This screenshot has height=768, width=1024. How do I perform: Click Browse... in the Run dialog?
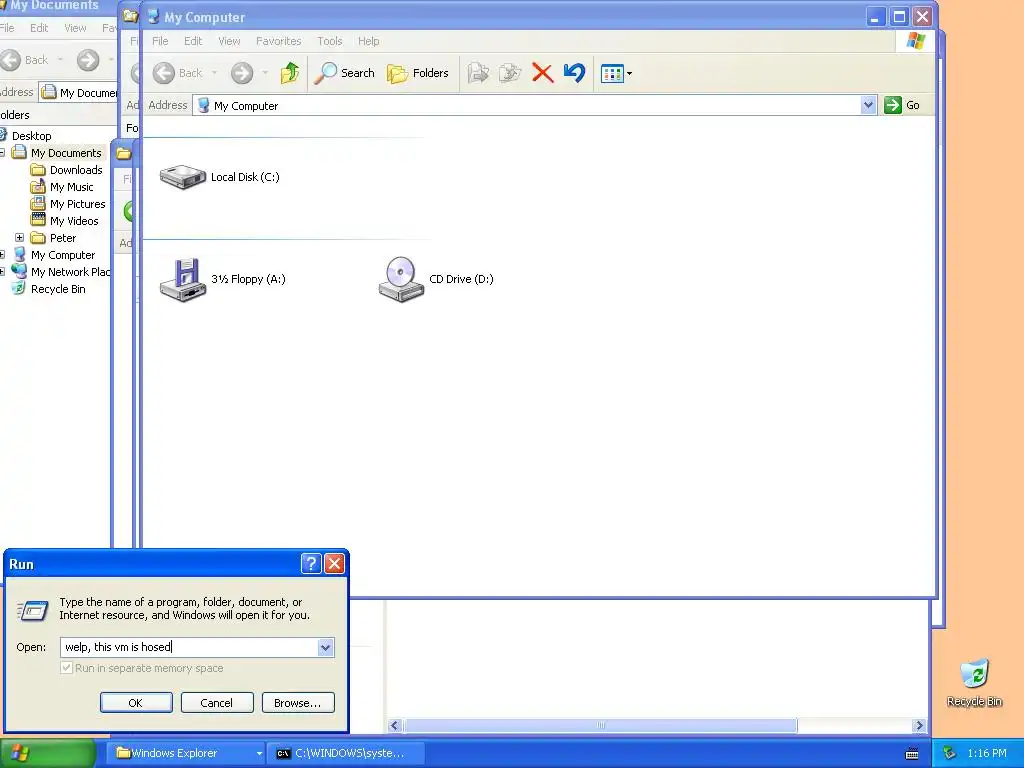298,703
